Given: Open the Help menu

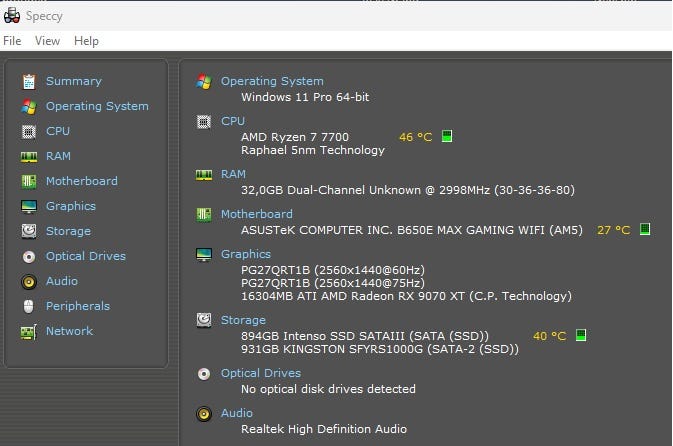Looking at the screenshot, I should pos(86,41).
